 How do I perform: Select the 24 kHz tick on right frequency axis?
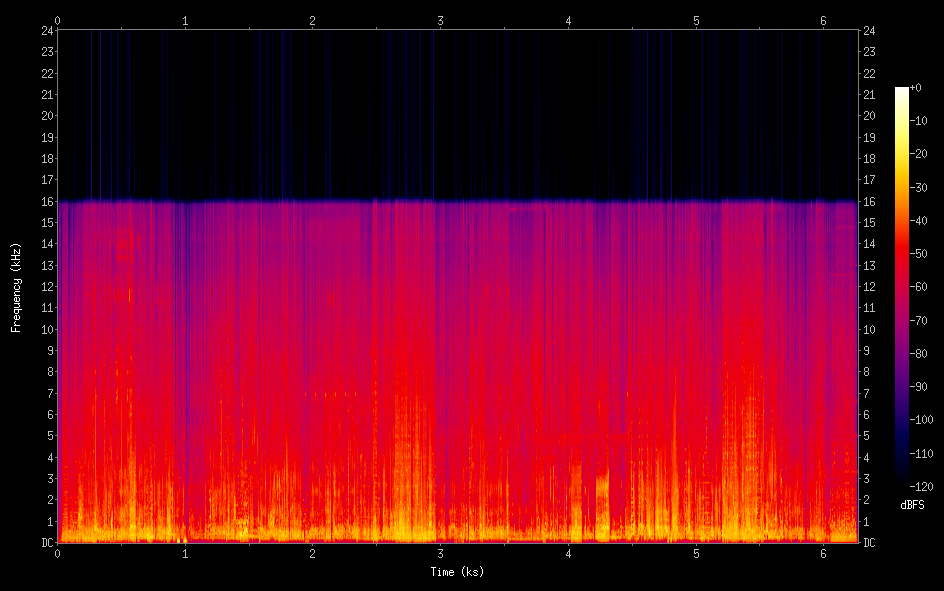tap(870, 31)
